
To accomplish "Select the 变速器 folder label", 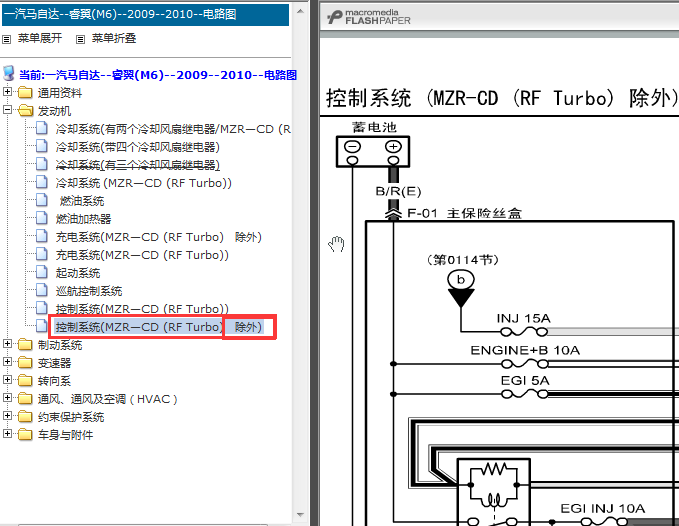I will tap(54, 363).
